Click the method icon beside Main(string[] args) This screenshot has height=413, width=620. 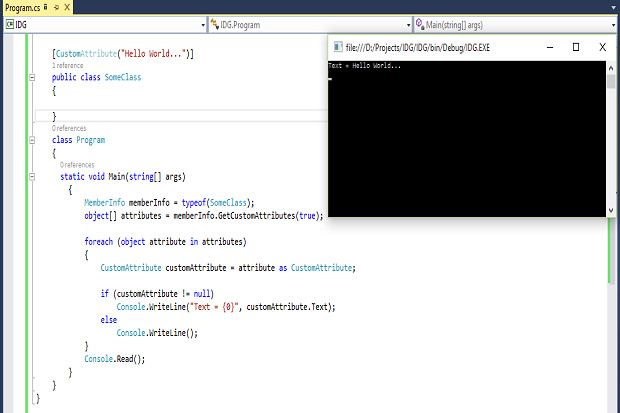[420, 24]
